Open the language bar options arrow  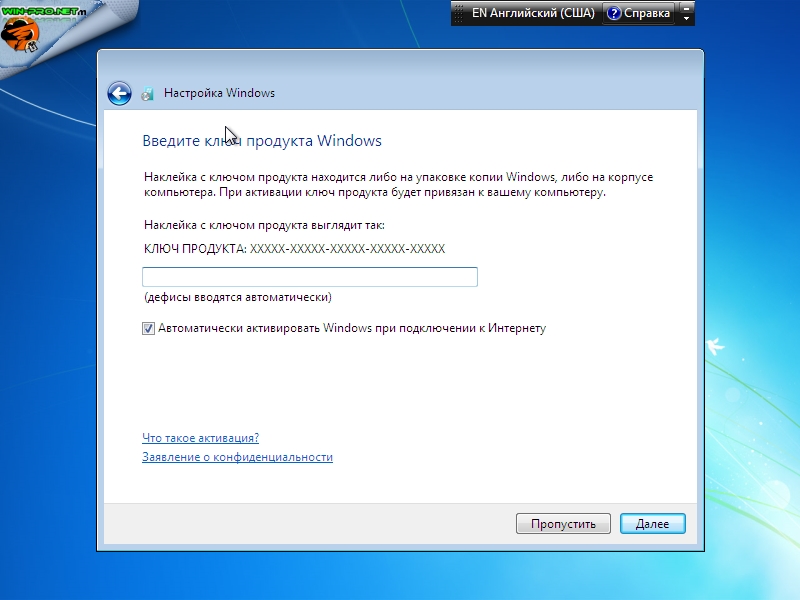coord(686,19)
